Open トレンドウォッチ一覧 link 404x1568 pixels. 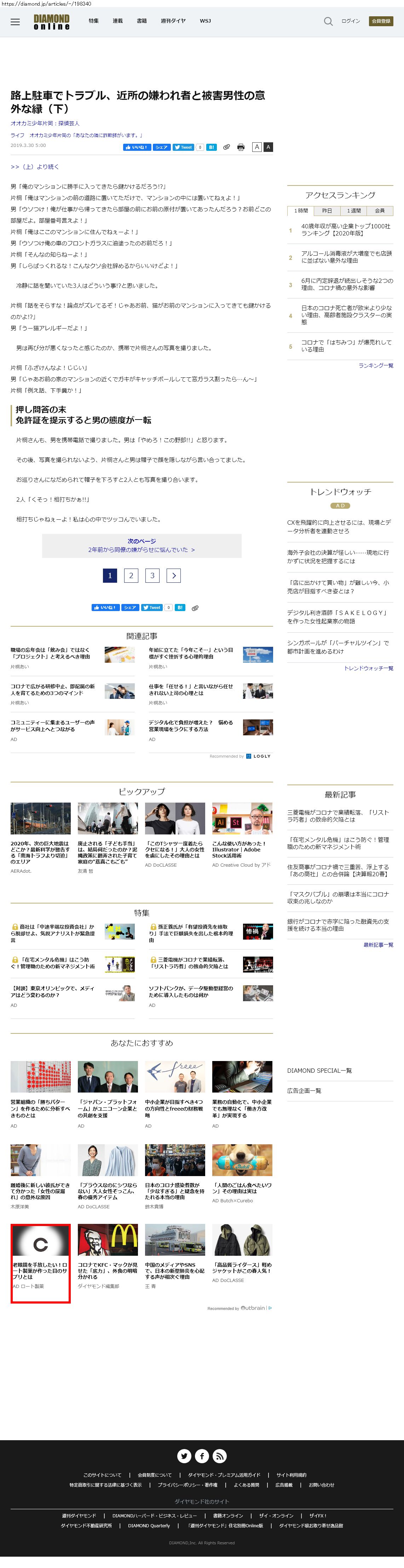[x=369, y=668]
